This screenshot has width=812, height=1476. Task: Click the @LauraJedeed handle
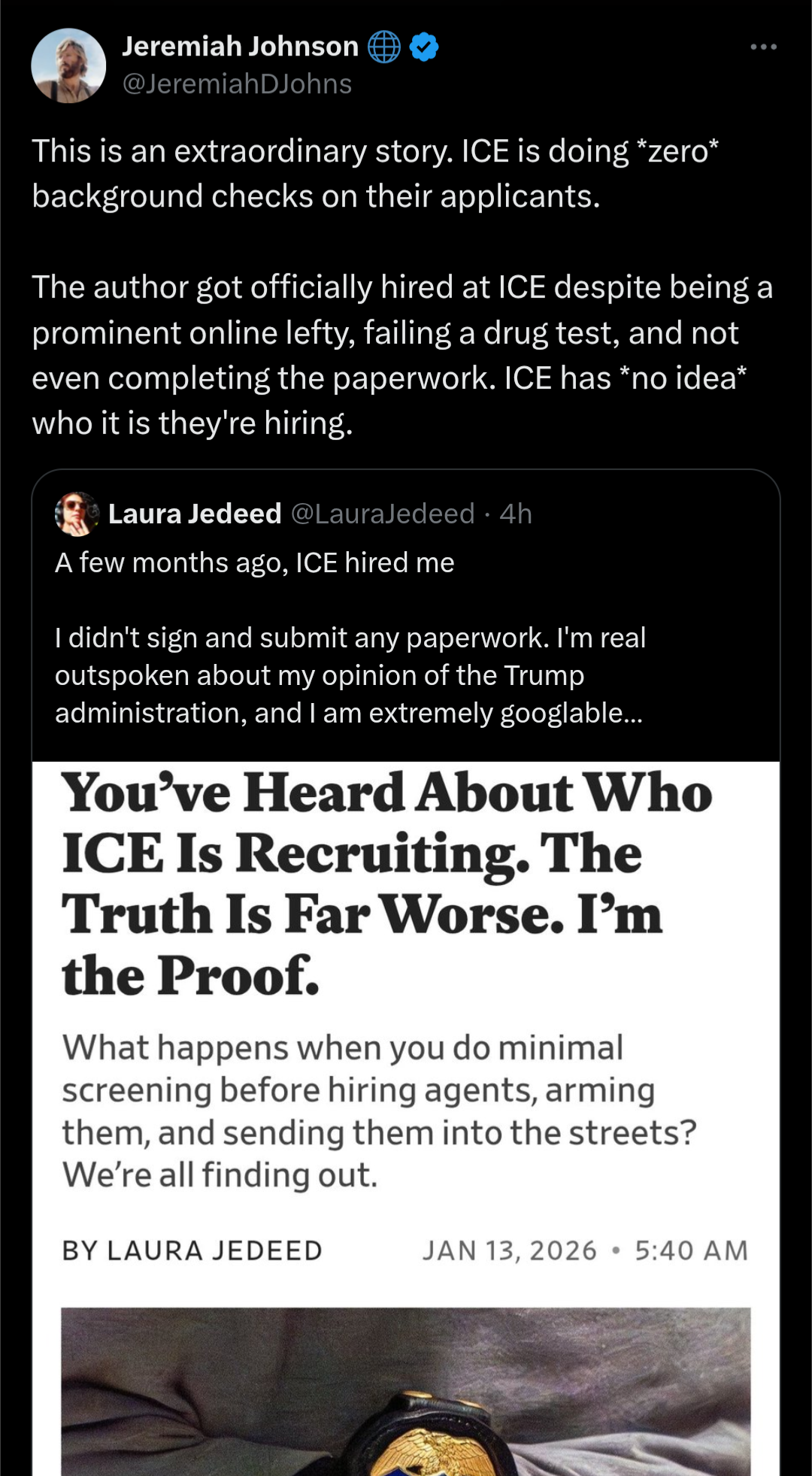tap(383, 514)
